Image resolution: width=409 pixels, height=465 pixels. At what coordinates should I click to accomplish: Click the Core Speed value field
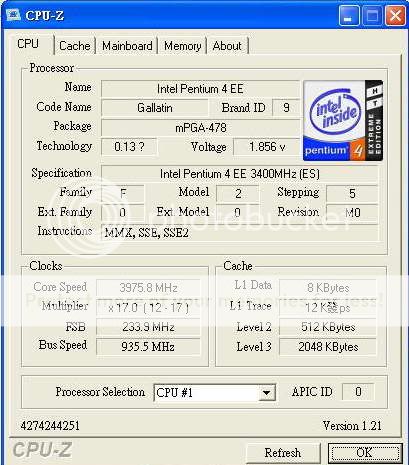pos(148,287)
